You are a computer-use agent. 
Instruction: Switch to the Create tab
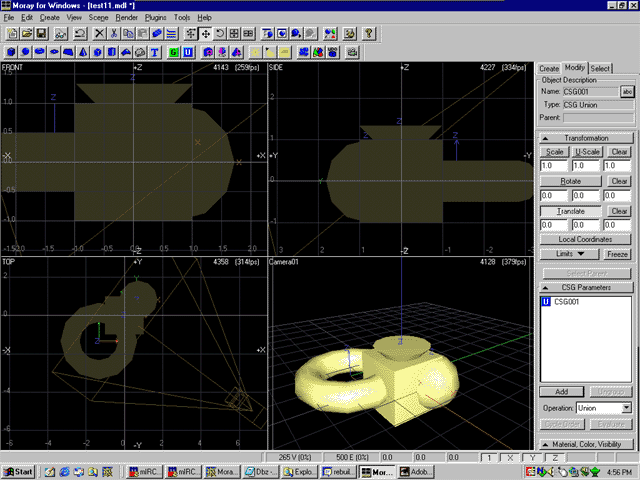550,68
